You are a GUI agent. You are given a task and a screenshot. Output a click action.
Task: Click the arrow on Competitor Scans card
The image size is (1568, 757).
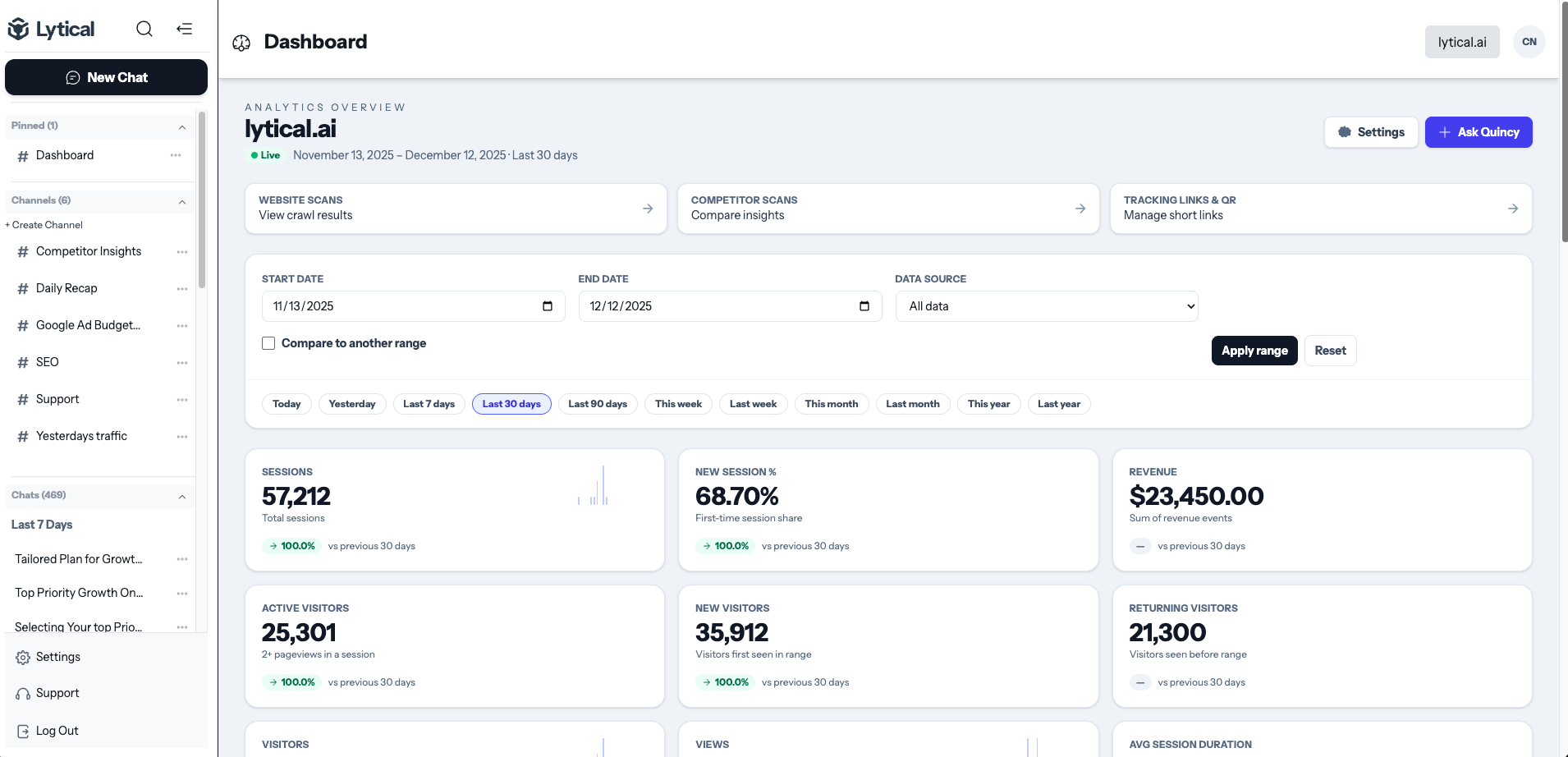pyautogui.click(x=1080, y=209)
